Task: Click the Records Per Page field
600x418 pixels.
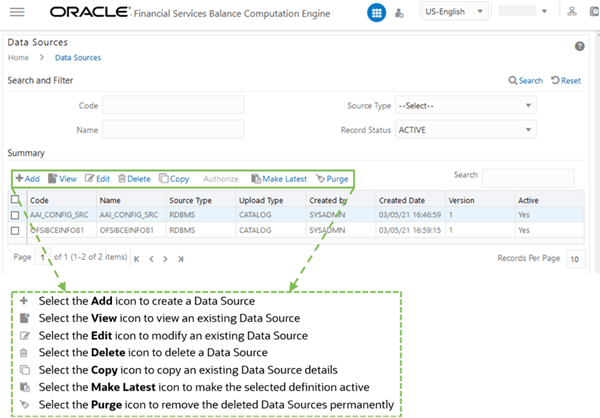Action: 576,259
